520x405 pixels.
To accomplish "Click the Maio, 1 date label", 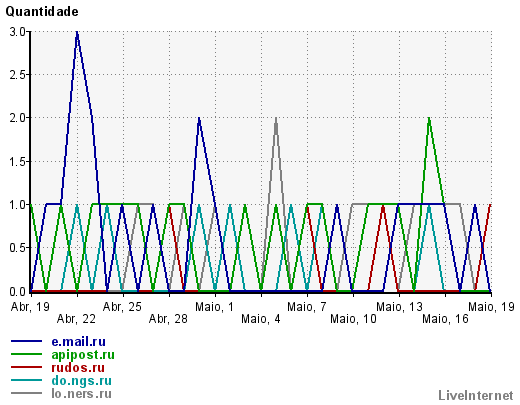I will point(215,307).
